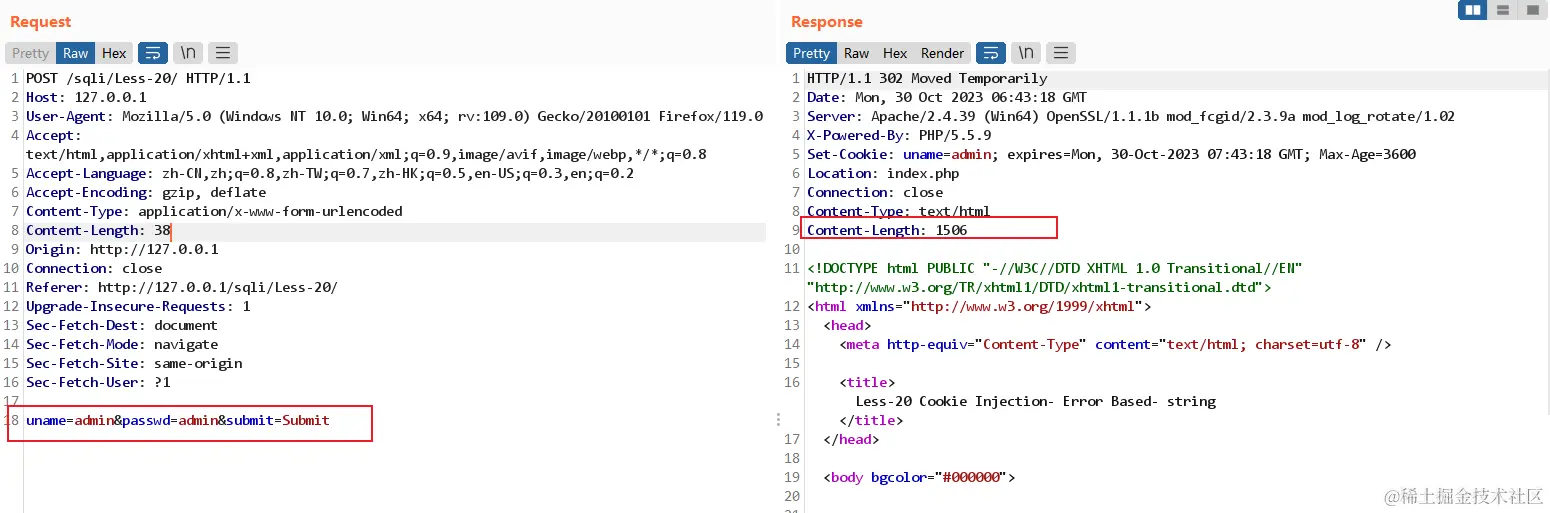The image size is (1550, 513).
Task: Open the Request panel hamburger options menu
Action: pos(222,53)
